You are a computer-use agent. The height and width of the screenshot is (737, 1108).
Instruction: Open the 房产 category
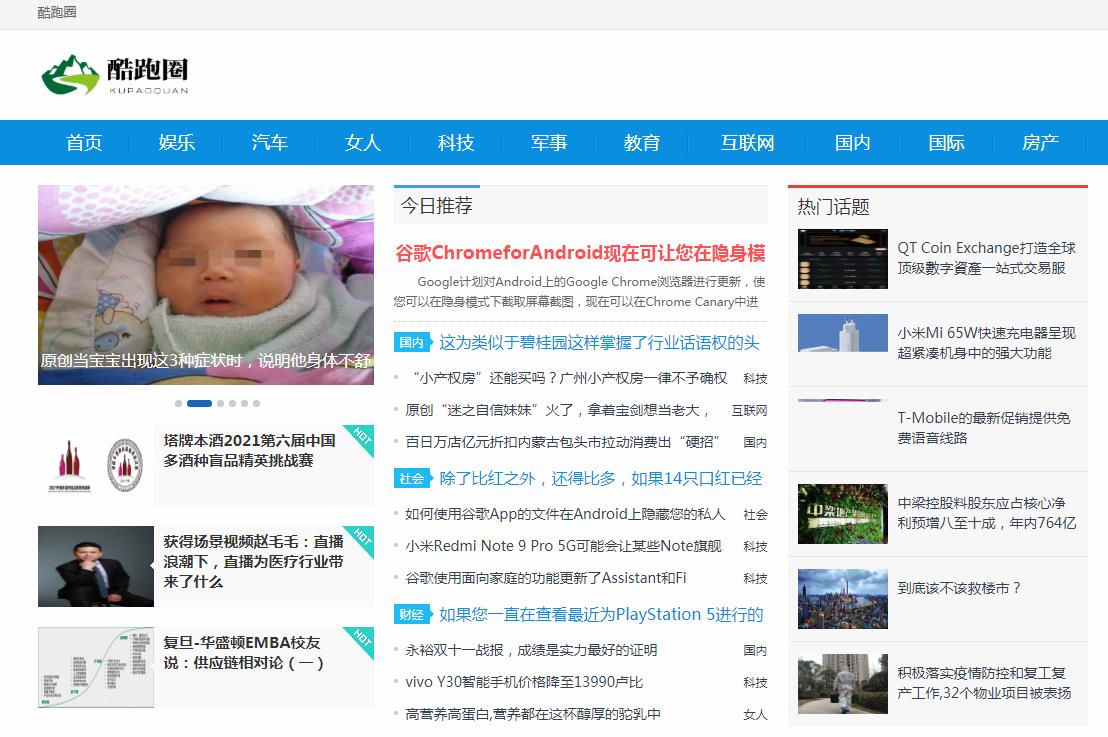click(x=1040, y=143)
